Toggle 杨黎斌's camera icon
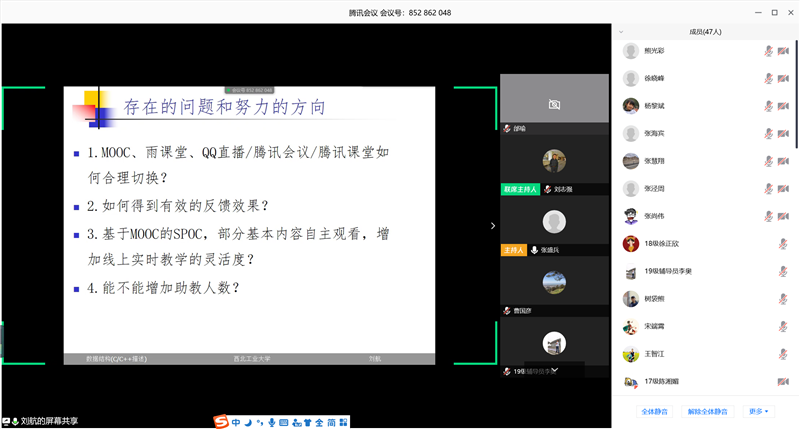This screenshot has height=429, width=800. click(783, 106)
